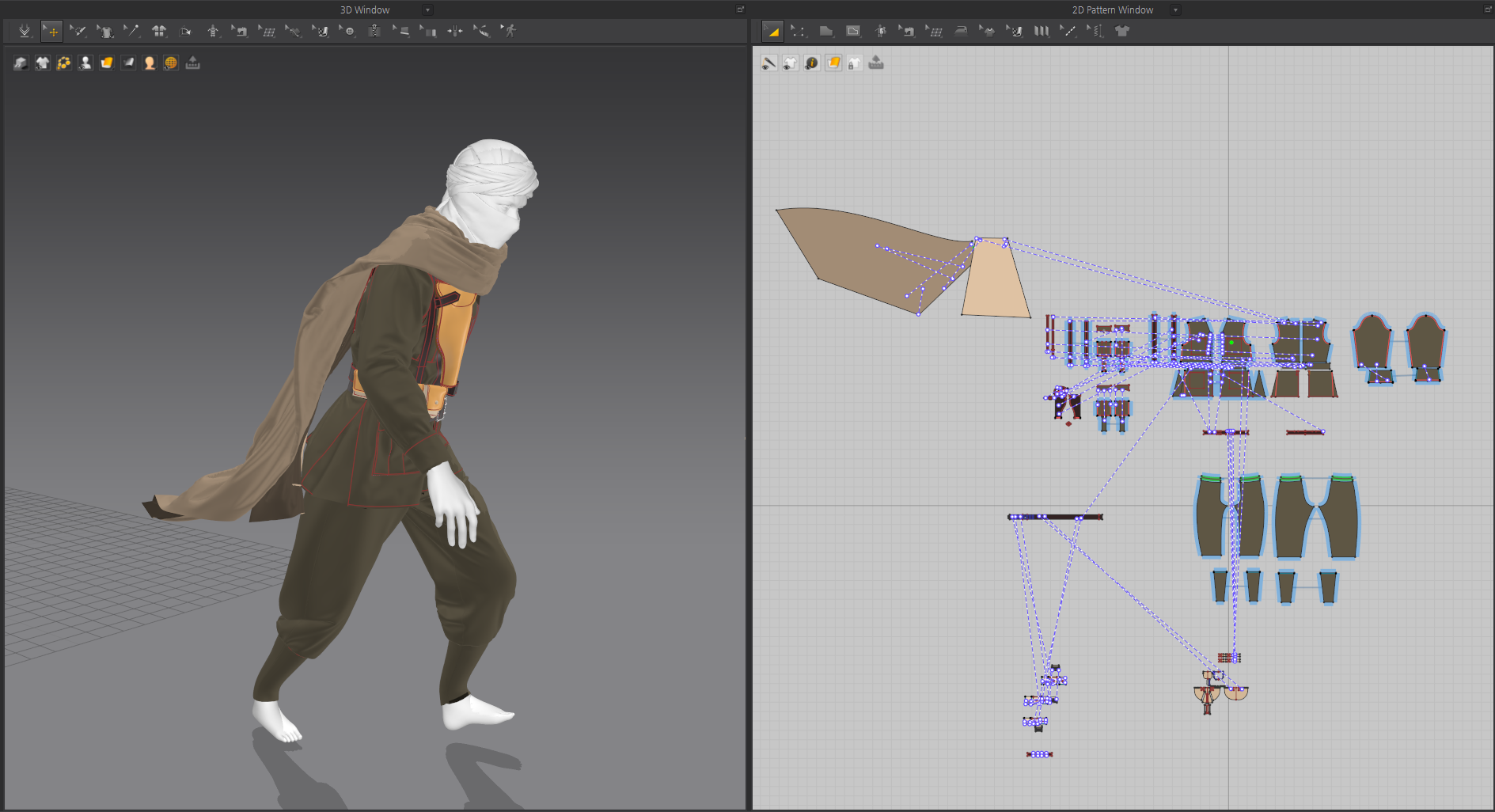Undock the 2D Pattern Window panel

coord(1488,9)
